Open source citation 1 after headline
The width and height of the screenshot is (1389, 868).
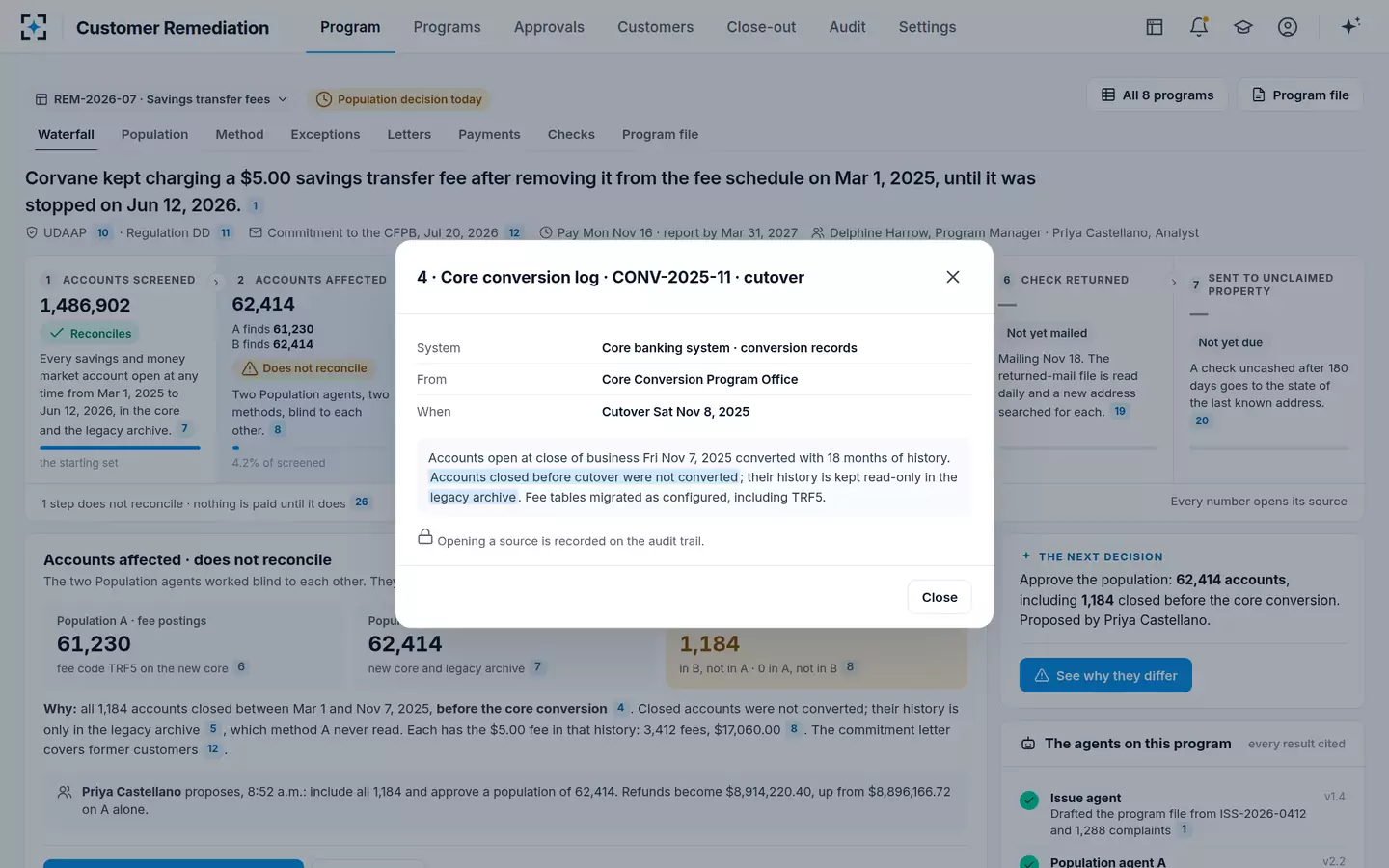255,205
